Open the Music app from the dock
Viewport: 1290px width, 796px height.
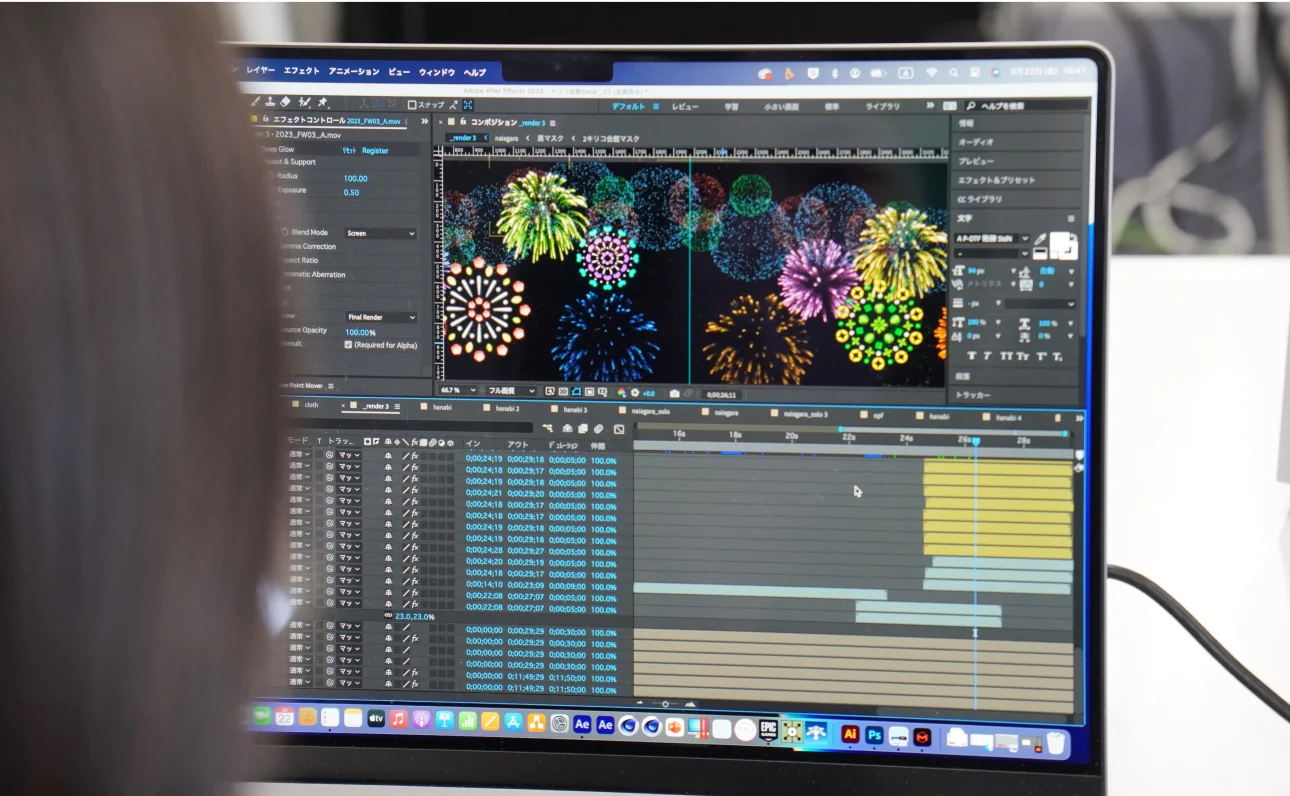pos(399,719)
